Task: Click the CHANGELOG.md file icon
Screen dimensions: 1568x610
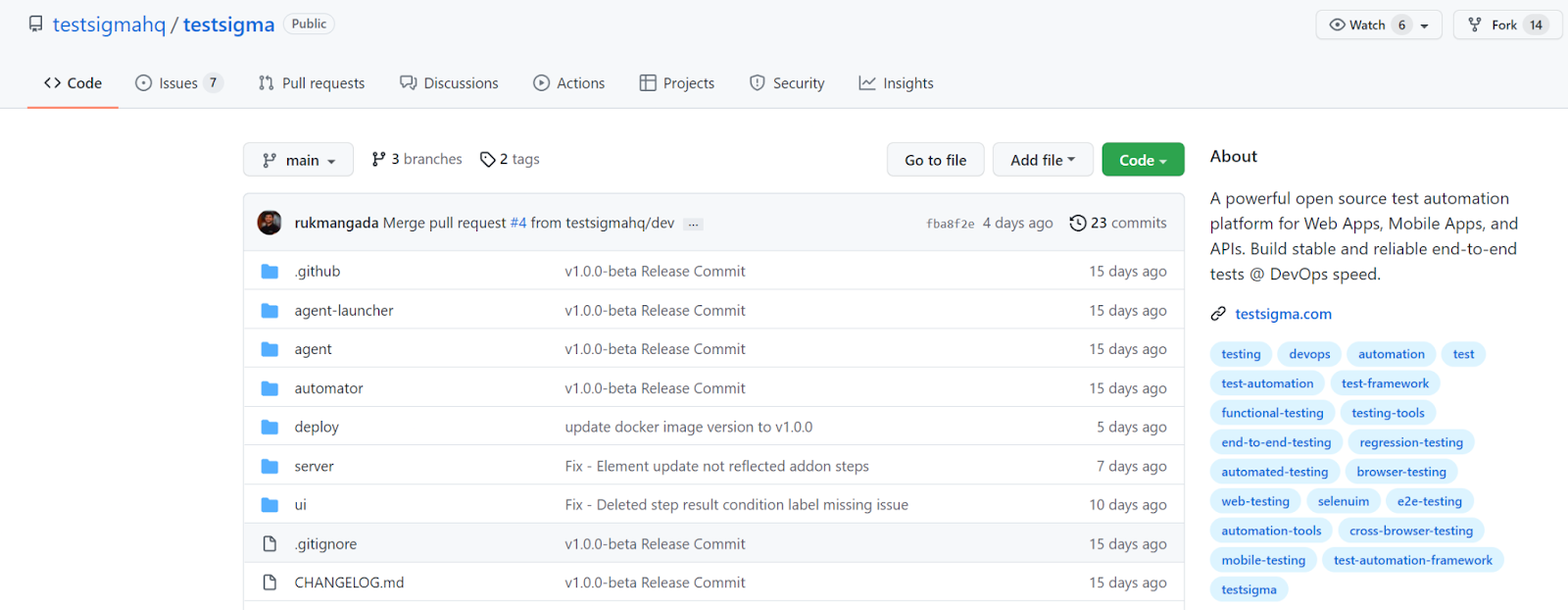Action: (x=269, y=583)
